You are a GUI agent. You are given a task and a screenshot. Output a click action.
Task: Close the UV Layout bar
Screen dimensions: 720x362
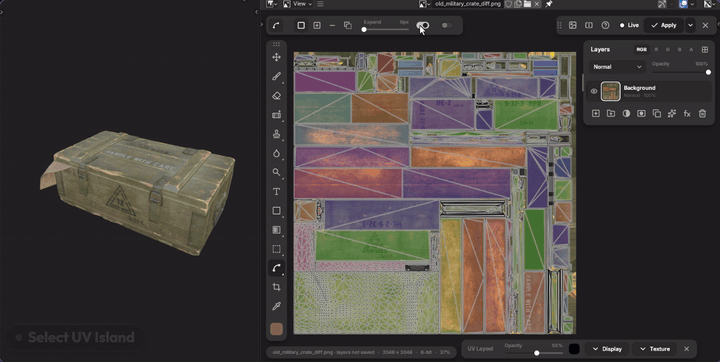tap(686, 349)
